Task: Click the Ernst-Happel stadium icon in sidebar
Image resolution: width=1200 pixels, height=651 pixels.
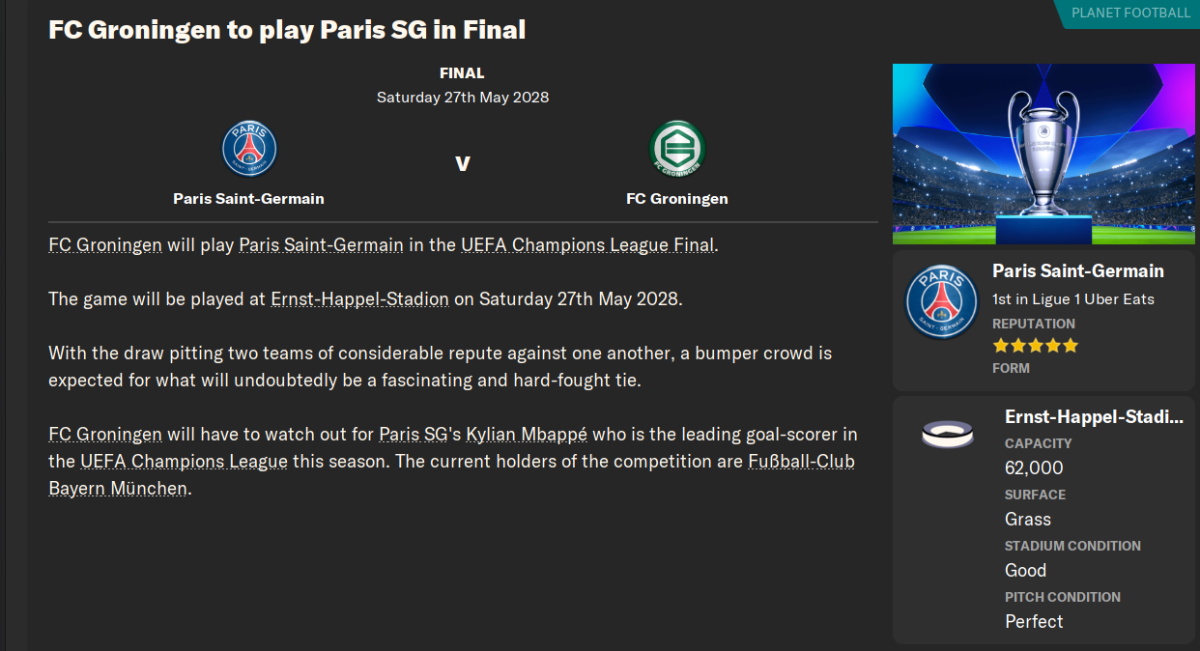Action: pos(947,434)
